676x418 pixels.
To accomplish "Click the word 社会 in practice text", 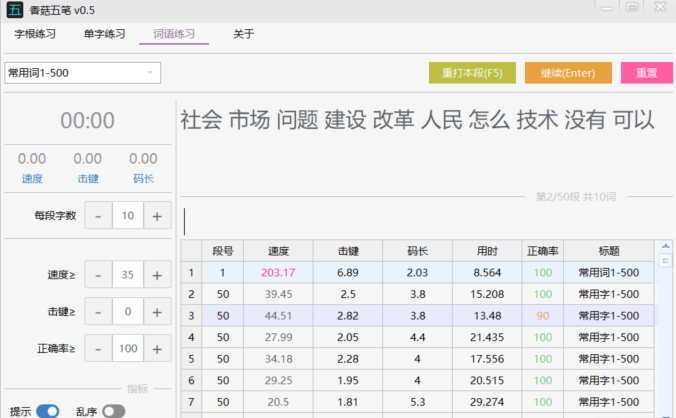I will pos(201,120).
